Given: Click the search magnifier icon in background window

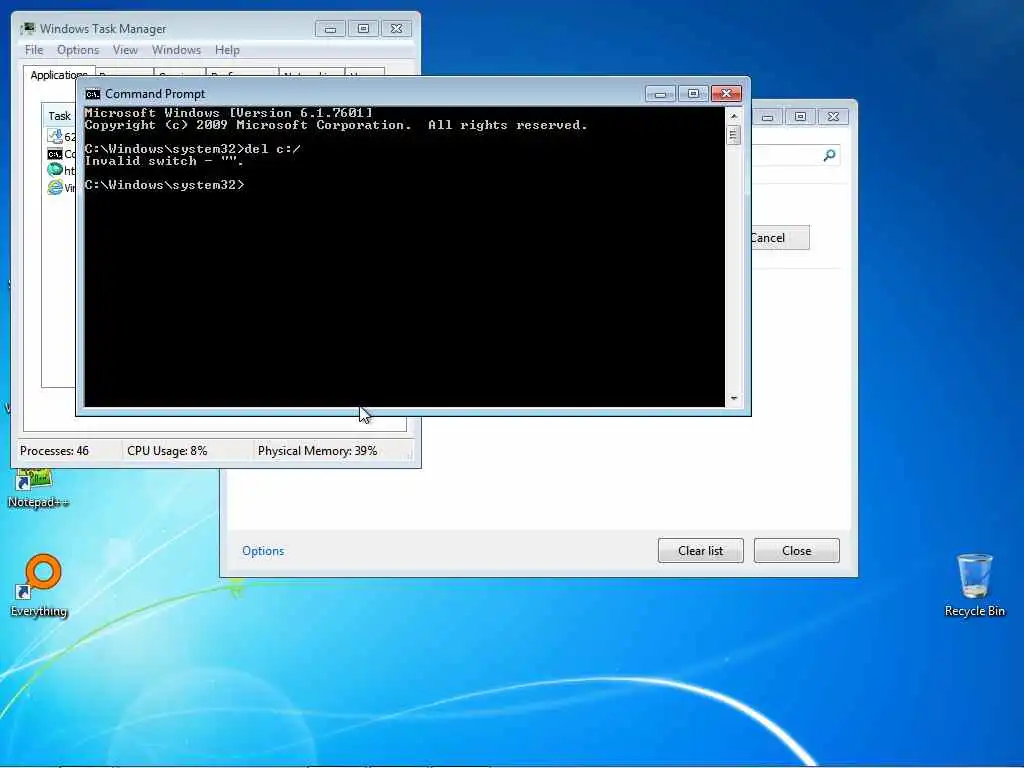Looking at the screenshot, I should [x=829, y=155].
